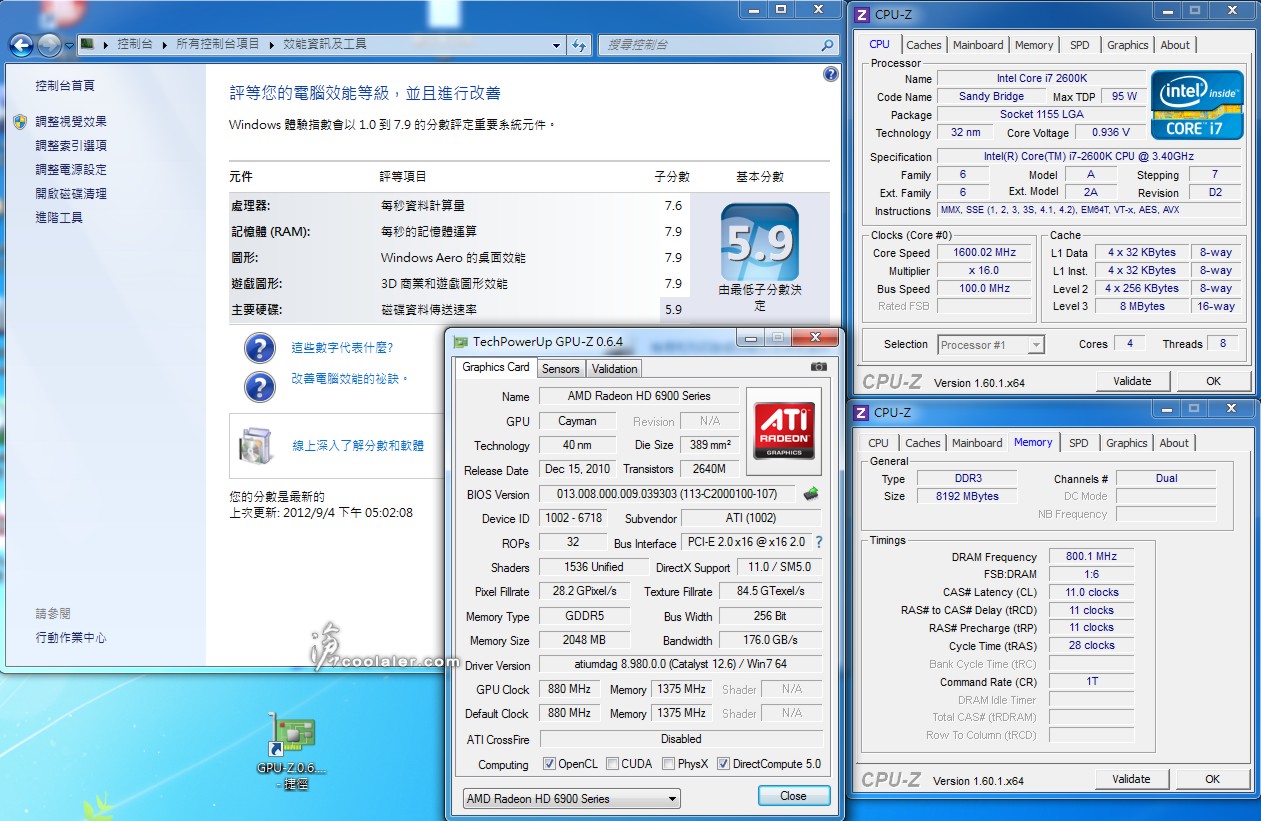
Task: Toggle the DirectCompute 5.0 checkbox
Action: (x=724, y=764)
